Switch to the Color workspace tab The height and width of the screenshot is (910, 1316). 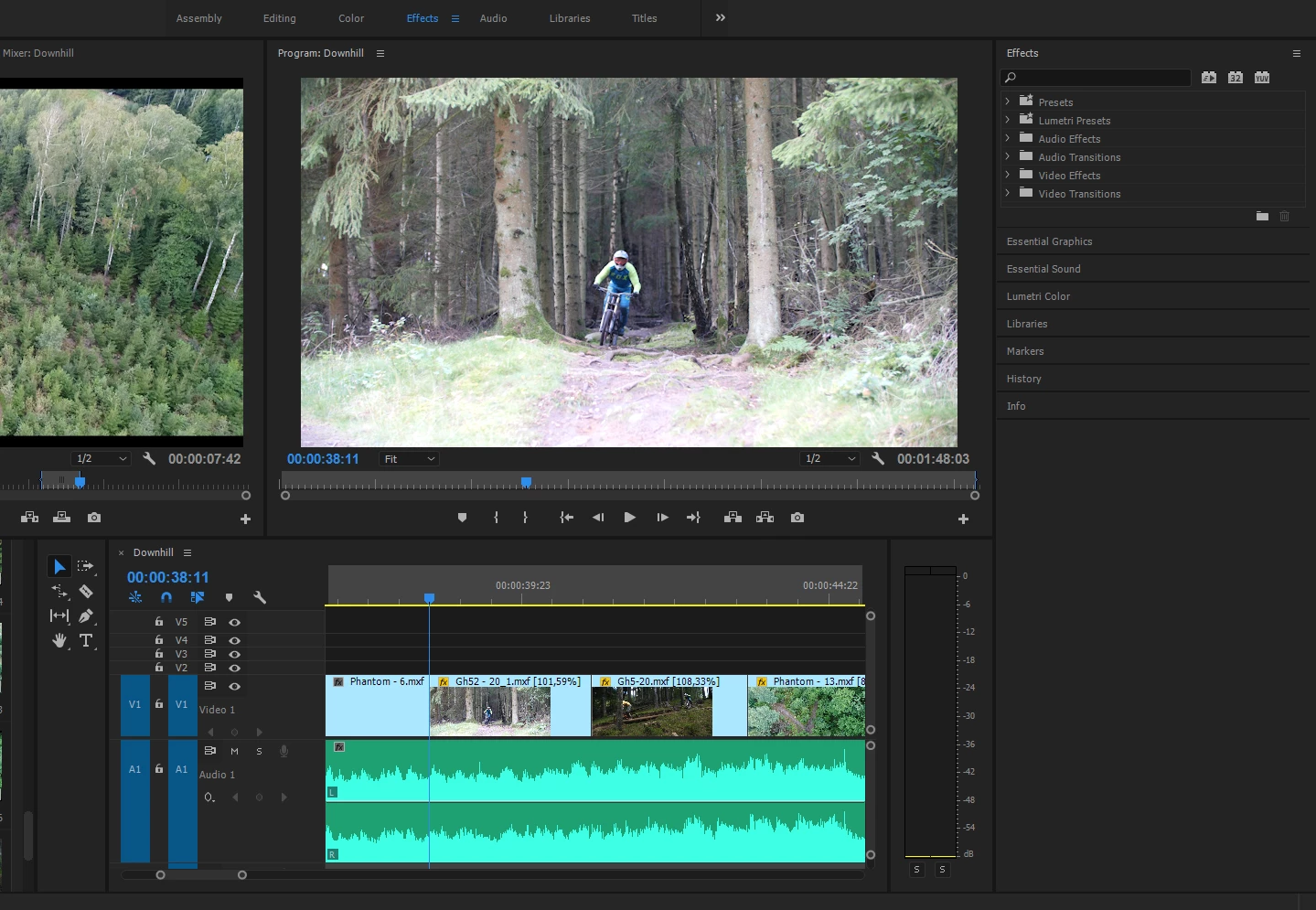pyautogui.click(x=351, y=18)
